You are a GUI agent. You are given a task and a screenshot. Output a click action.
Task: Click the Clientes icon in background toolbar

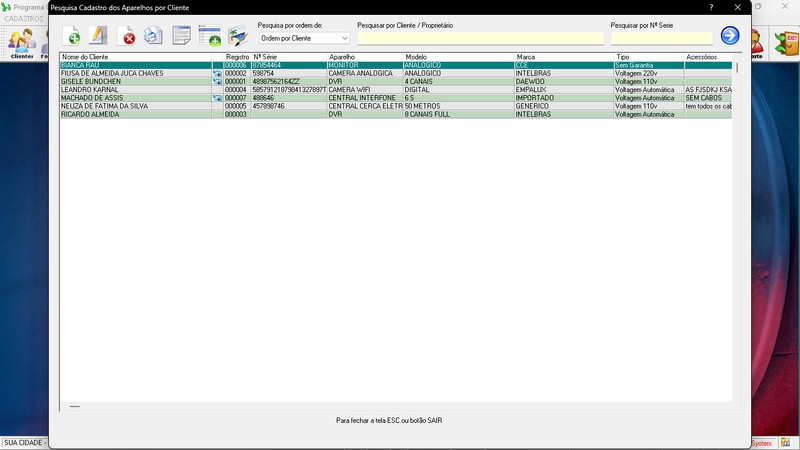pyautogui.click(x=21, y=42)
